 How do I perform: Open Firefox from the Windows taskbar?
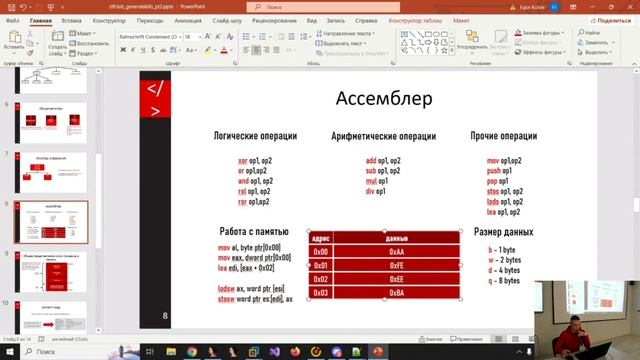(295, 351)
